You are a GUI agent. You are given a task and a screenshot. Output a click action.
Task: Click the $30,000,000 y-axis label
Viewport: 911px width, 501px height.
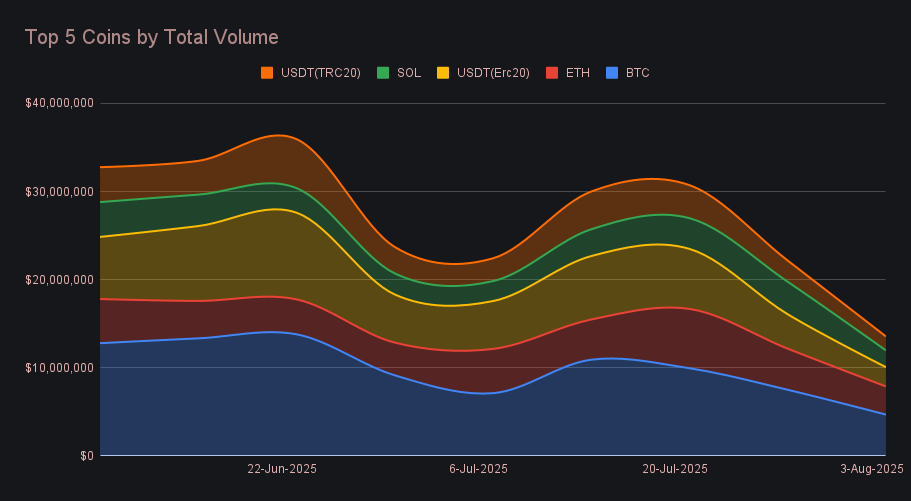(x=60, y=191)
